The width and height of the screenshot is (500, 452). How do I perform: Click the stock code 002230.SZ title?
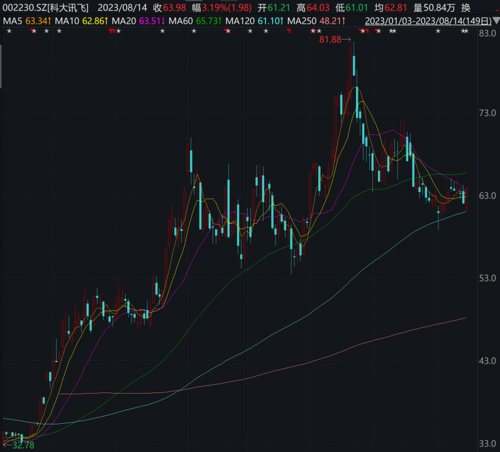point(24,8)
